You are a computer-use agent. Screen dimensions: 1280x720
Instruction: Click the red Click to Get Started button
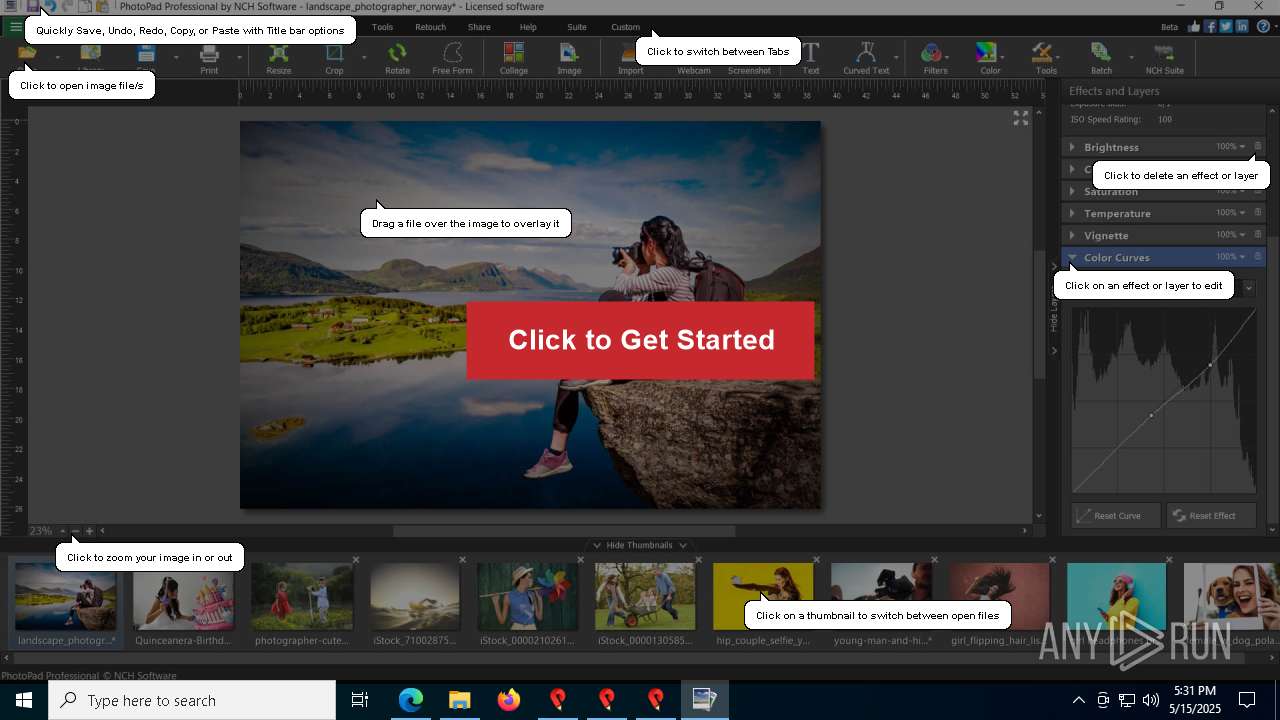pos(641,340)
